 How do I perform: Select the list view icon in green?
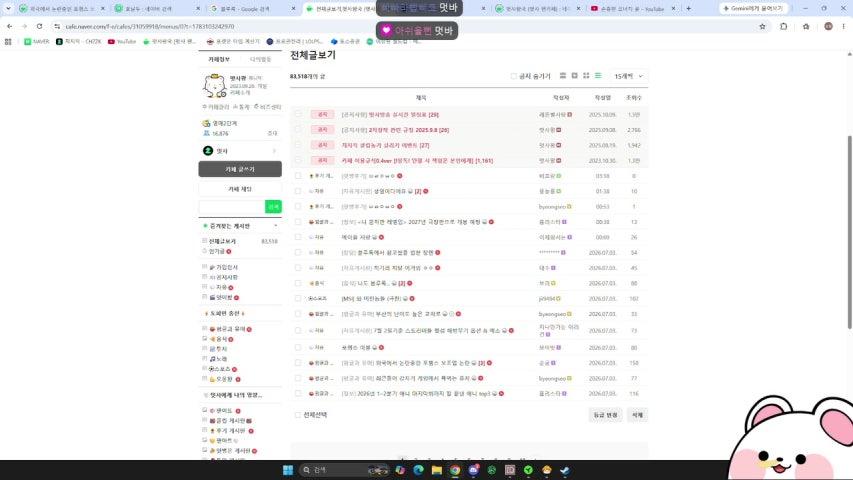(x=598, y=76)
